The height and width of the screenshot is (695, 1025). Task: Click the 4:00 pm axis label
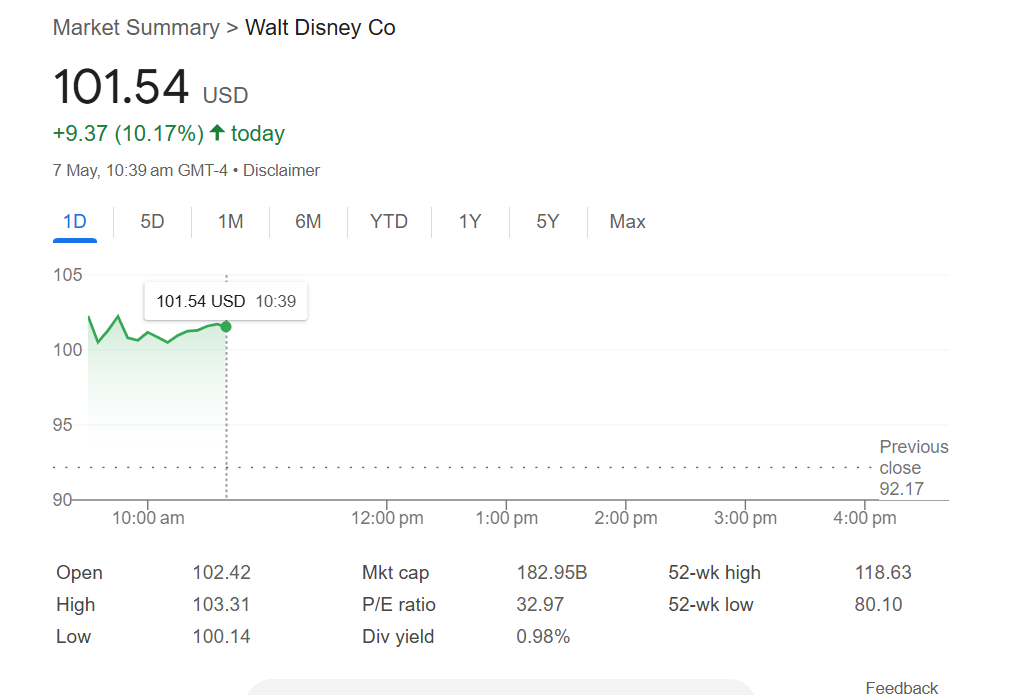pos(864,518)
